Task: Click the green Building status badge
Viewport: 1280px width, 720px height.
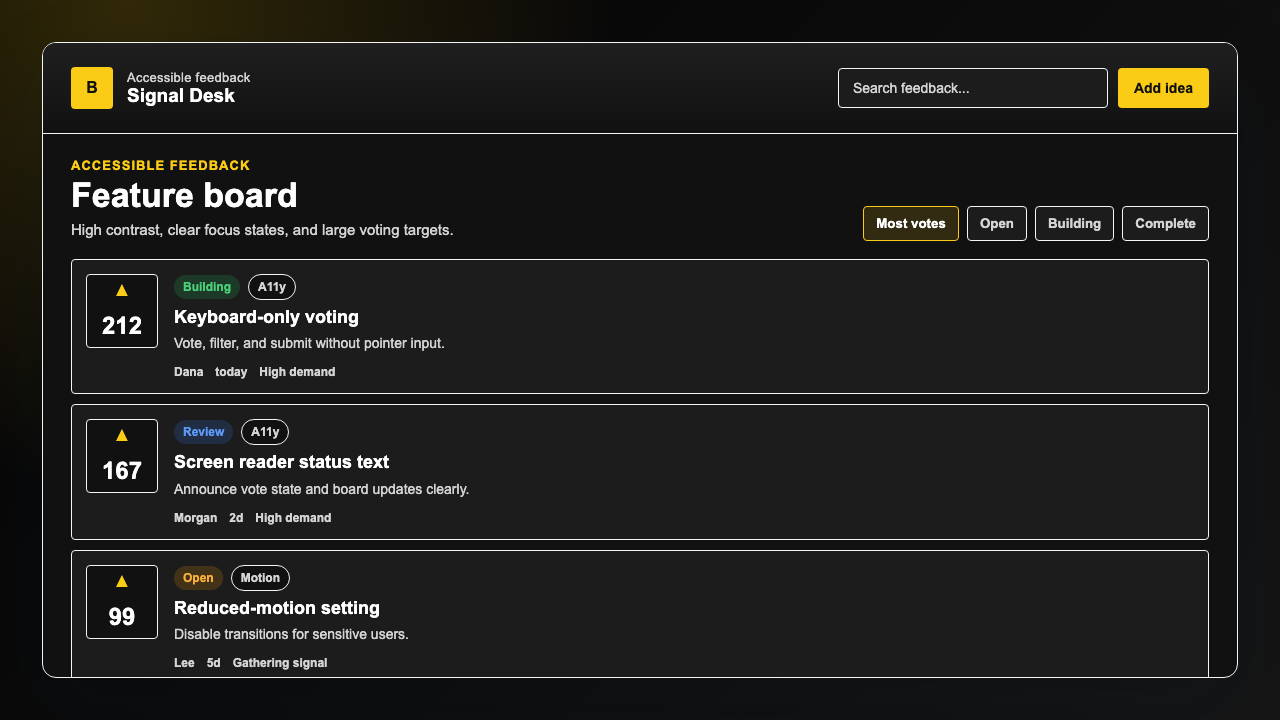Action: (x=207, y=287)
